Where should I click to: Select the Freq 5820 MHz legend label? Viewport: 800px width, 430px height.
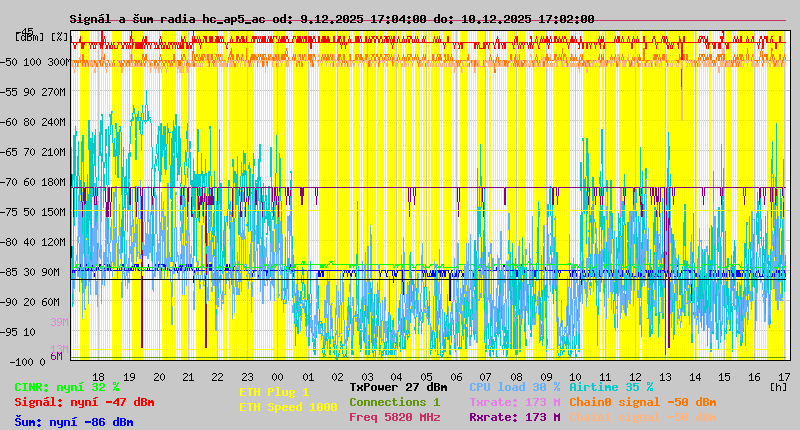point(394,418)
